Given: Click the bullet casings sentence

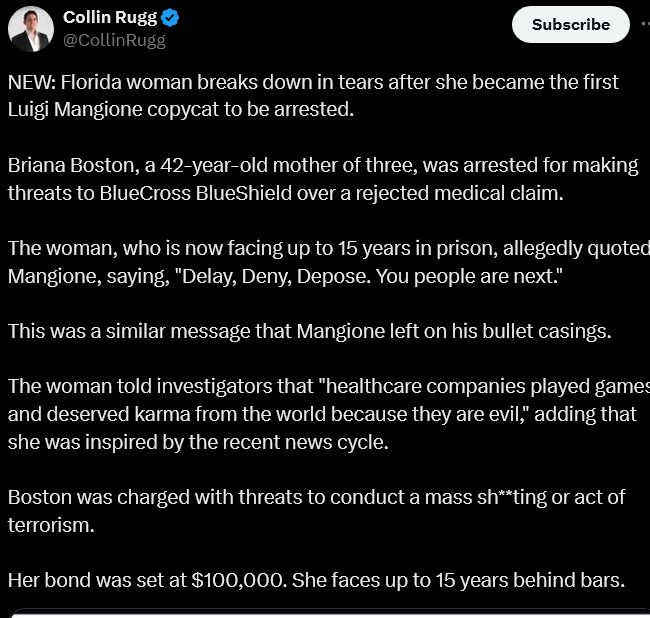Looking at the screenshot, I should (x=310, y=331).
